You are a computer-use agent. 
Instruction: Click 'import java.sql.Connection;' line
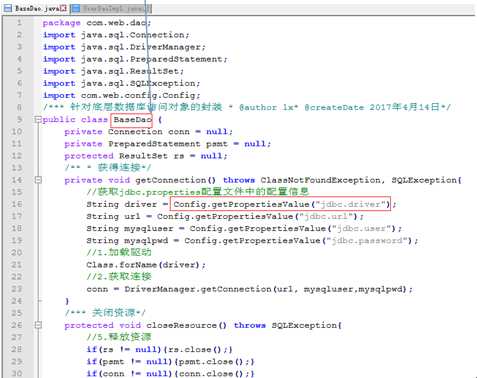tap(116, 35)
